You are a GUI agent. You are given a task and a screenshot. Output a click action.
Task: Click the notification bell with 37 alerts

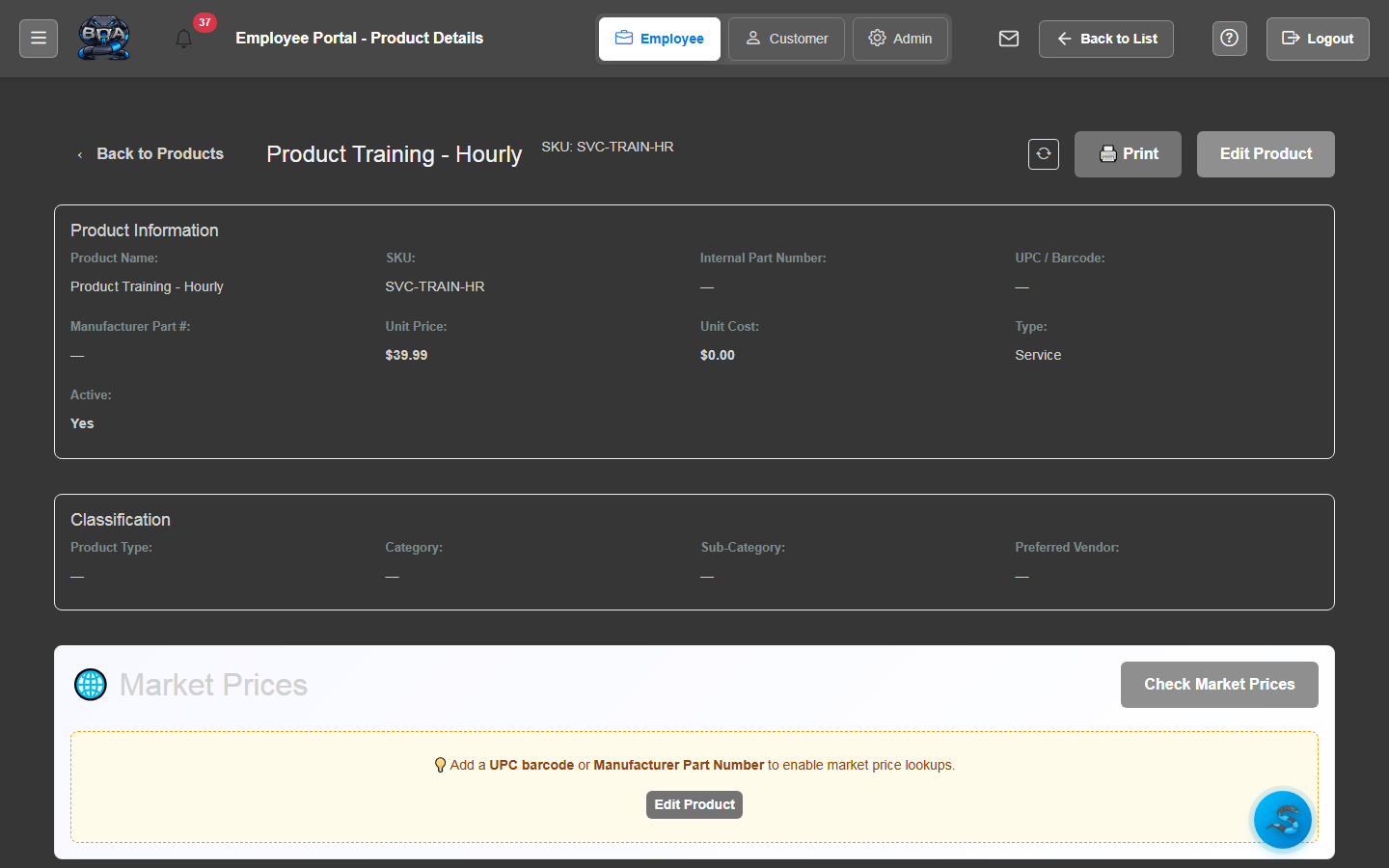[x=183, y=39]
